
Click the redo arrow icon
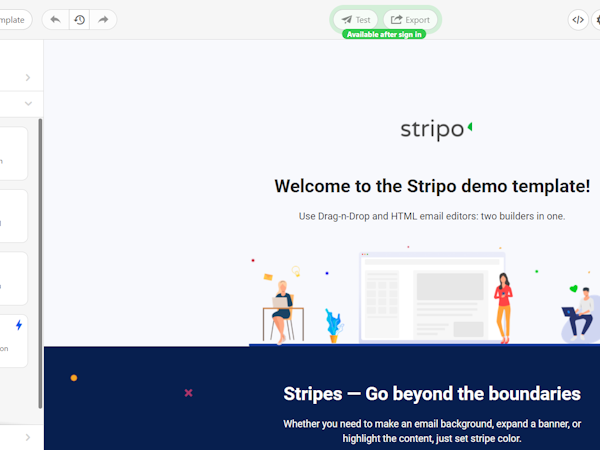[103, 20]
